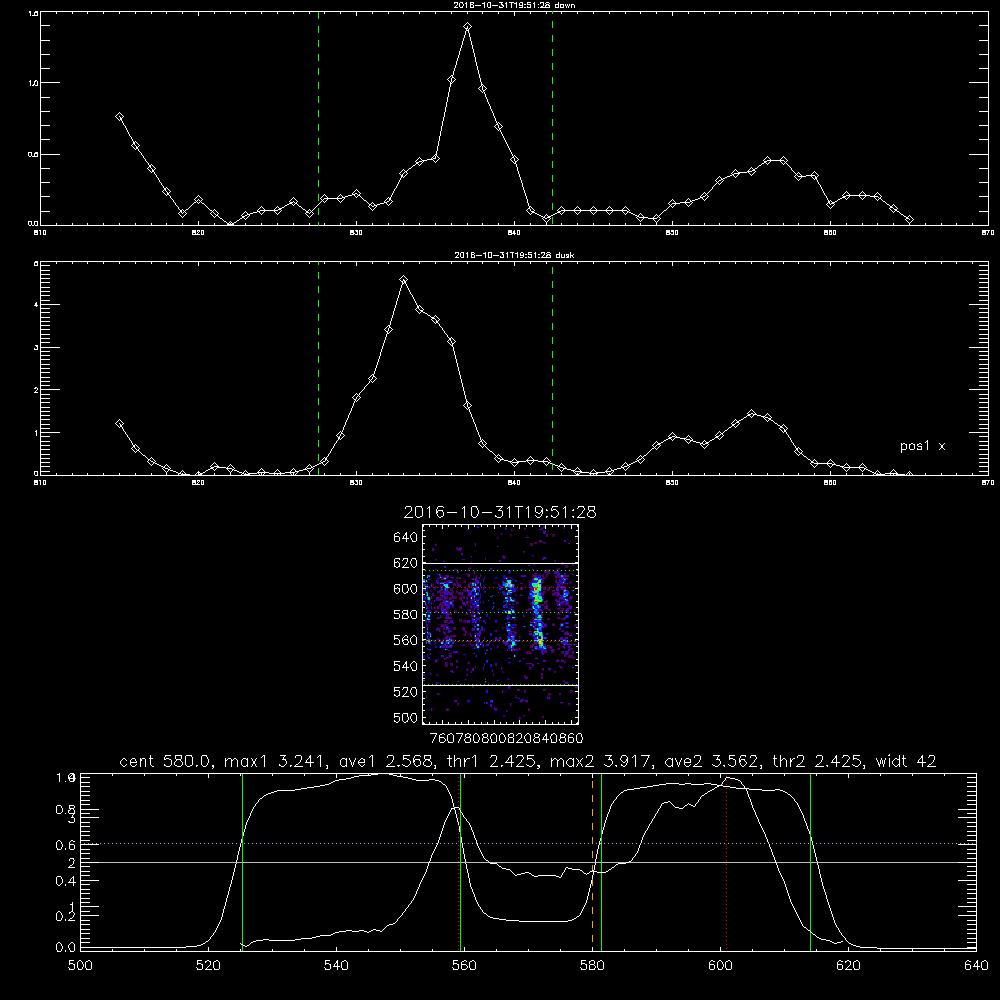Click heatmap y-axis label '600'
The width and height of the screenshot is (1000, 1000).
(x=406, y=589)
